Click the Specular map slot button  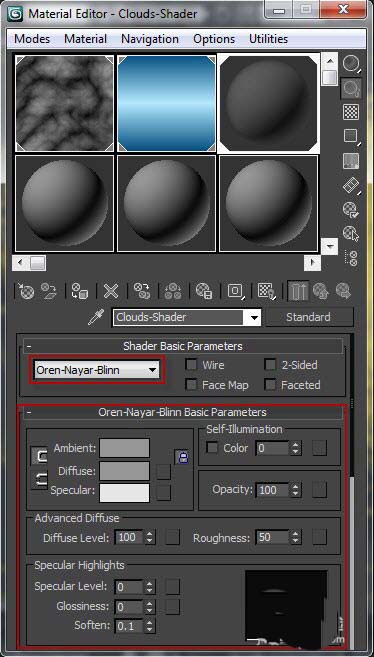coord(164,493)
